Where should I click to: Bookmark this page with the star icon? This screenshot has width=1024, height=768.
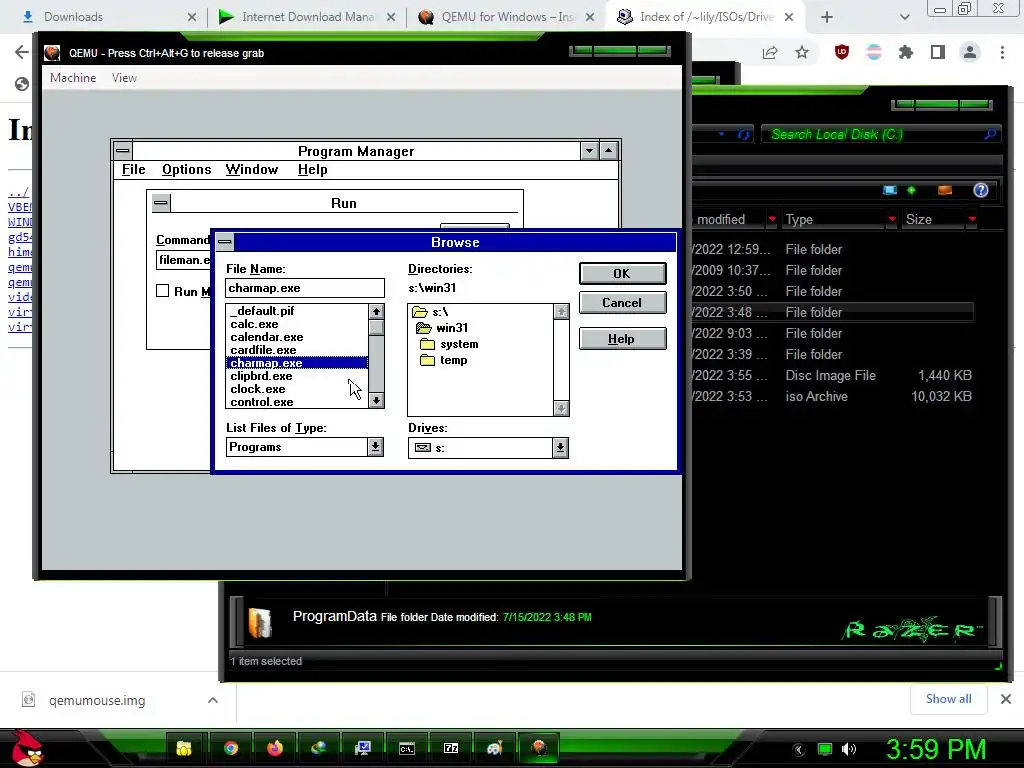[802, 52]
